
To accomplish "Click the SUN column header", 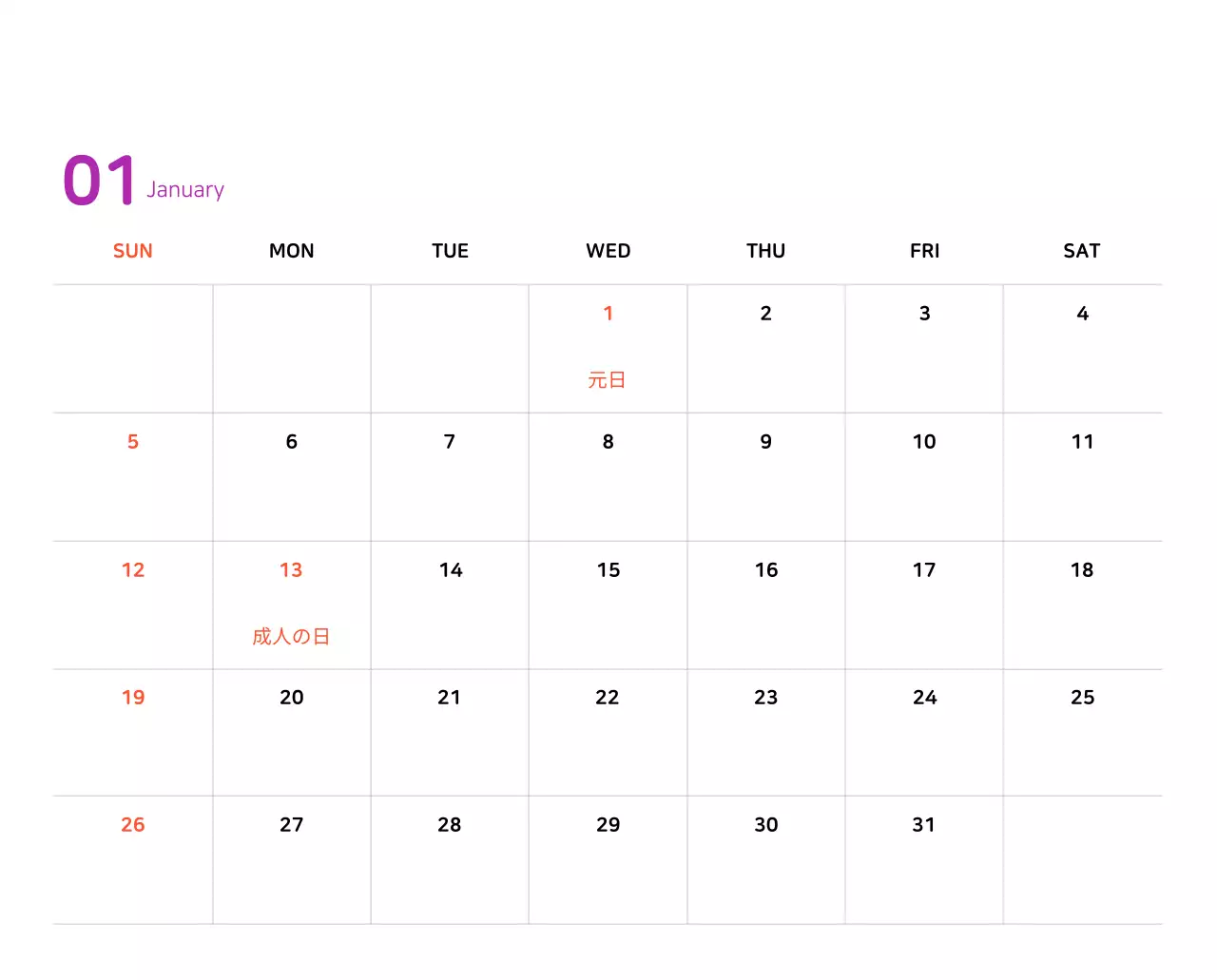I will pyautogui.click(x=133, y=251).
